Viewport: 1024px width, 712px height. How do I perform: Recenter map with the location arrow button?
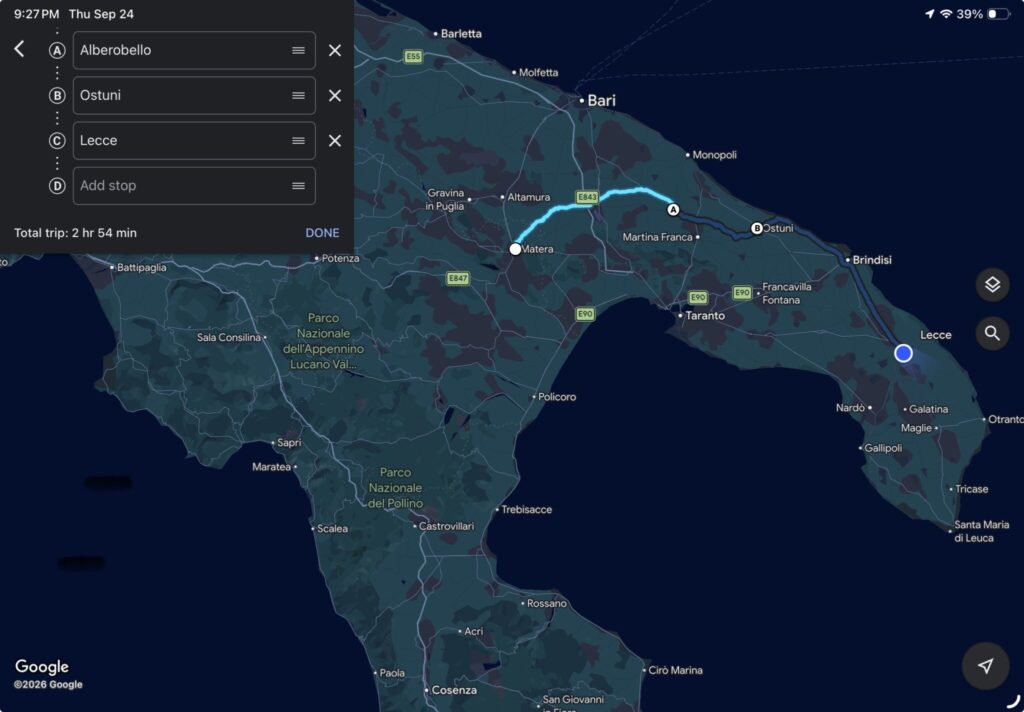click(985, 666)
